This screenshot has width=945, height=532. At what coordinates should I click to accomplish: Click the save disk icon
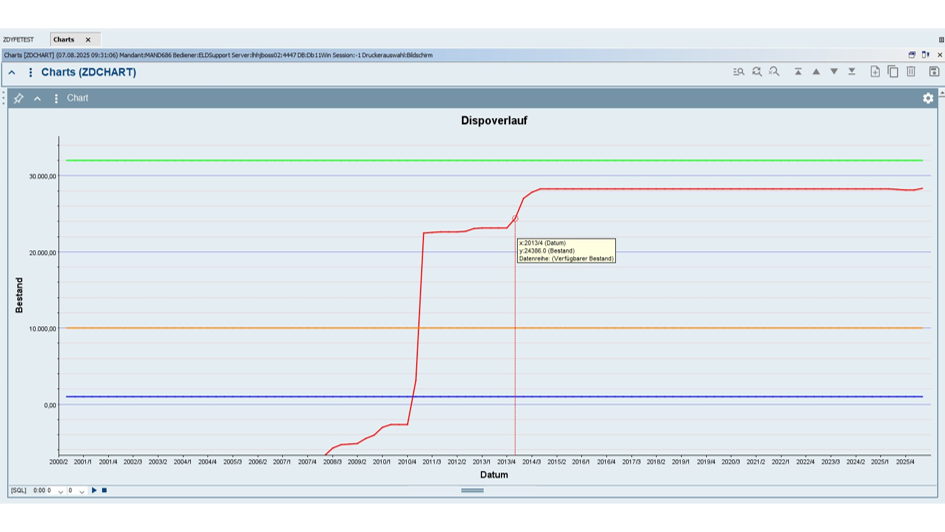(x=934, y=72)
